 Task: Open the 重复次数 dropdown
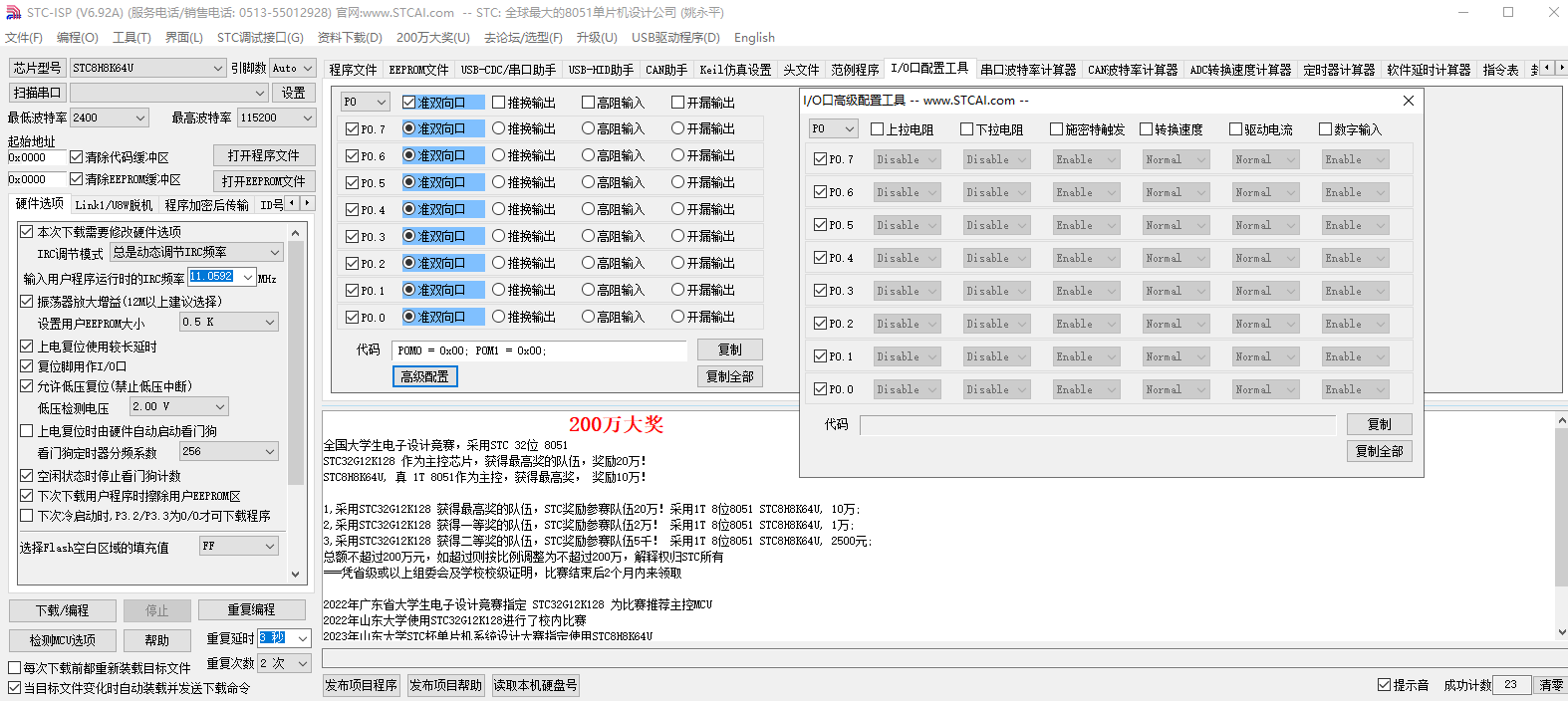(x=285, y=663)
